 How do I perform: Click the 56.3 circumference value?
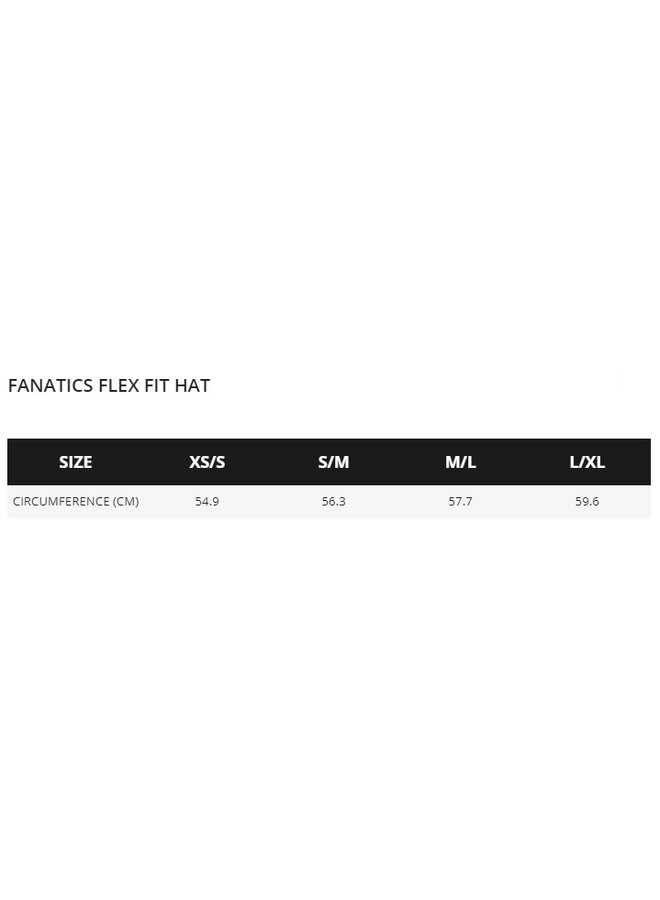tap(334, 502)
